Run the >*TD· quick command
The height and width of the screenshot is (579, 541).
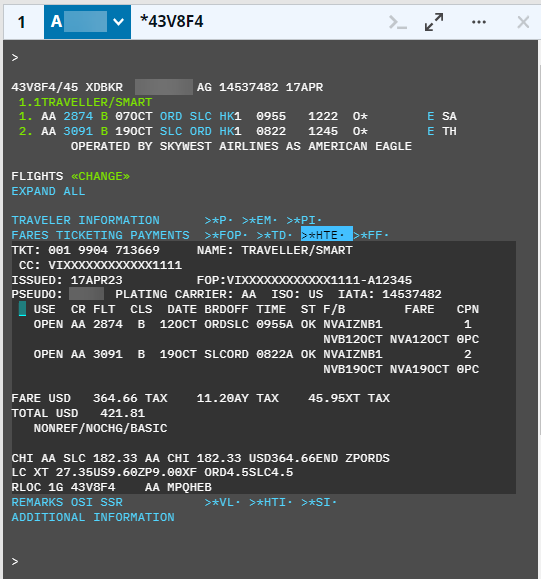click(x=274, y=235)
